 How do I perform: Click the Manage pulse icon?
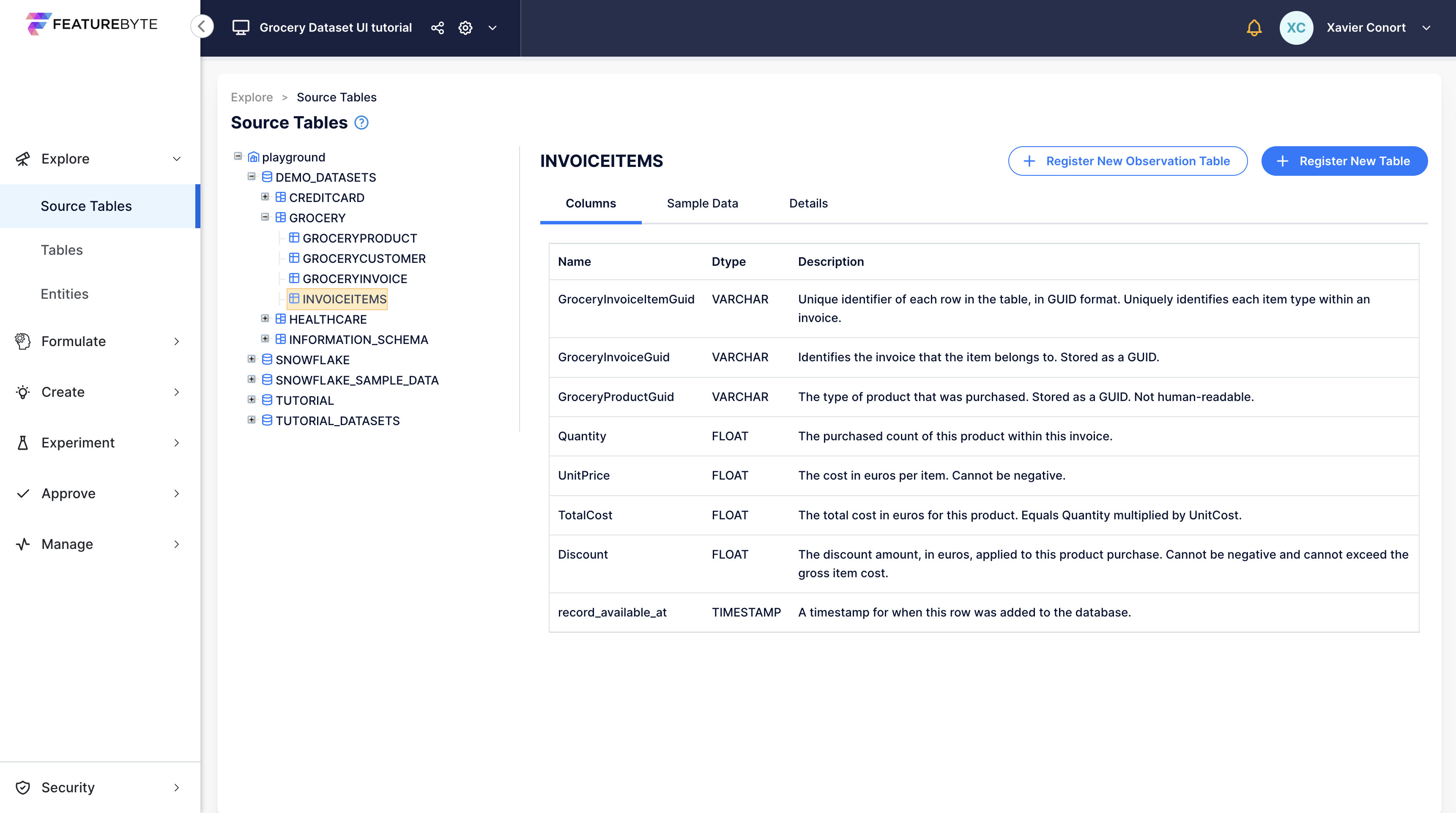tap(22, 544)
